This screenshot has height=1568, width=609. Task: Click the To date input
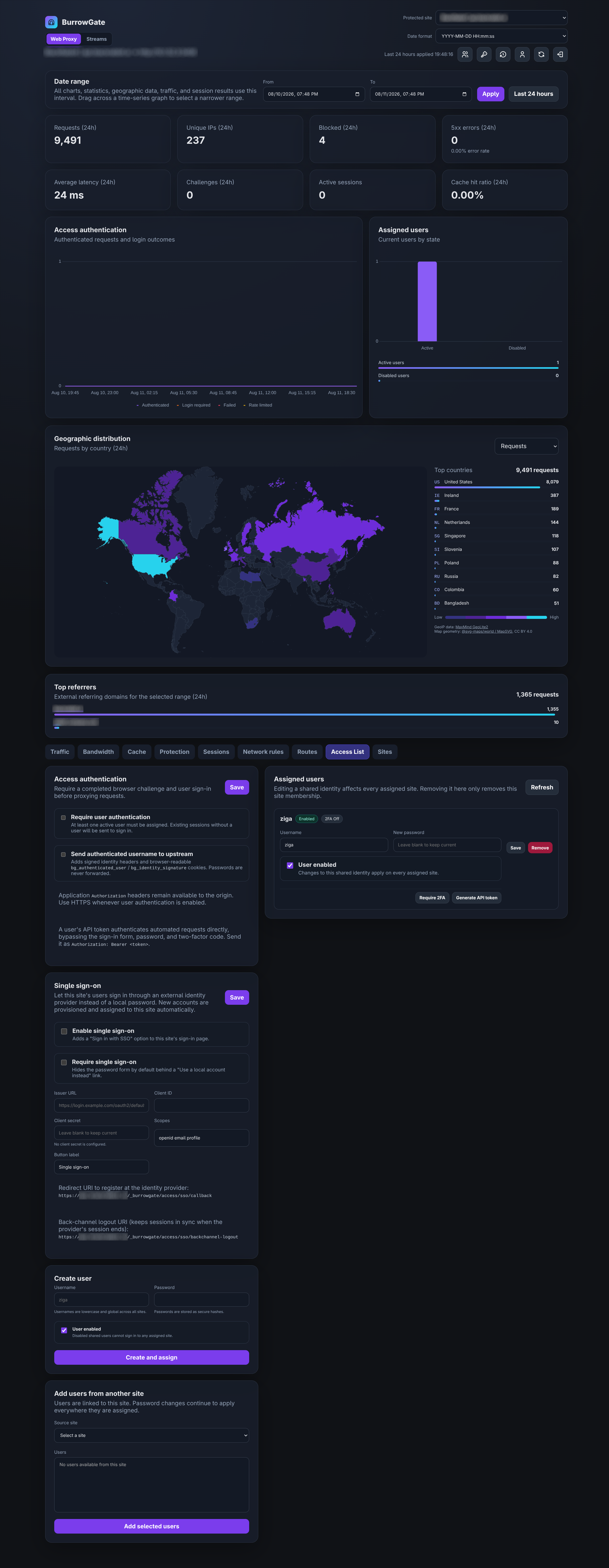click(x=420, y=94)
